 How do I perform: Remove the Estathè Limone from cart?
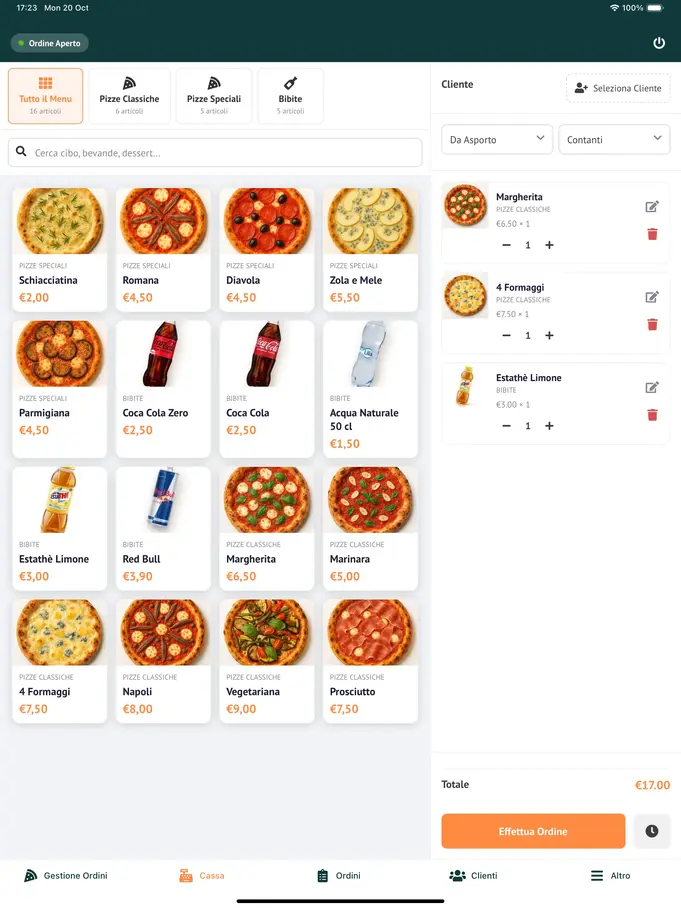652,414
